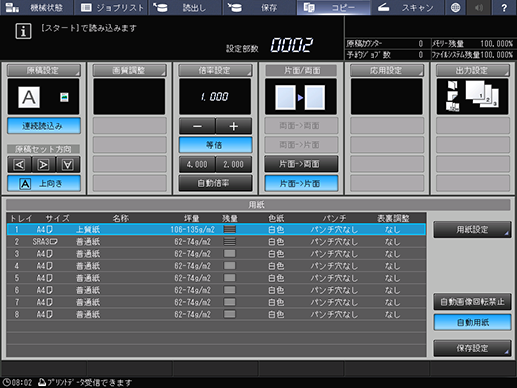Select original direction rotated-left A icon
The height and width of the screenshot is (388, 517).
pos(19,164)
